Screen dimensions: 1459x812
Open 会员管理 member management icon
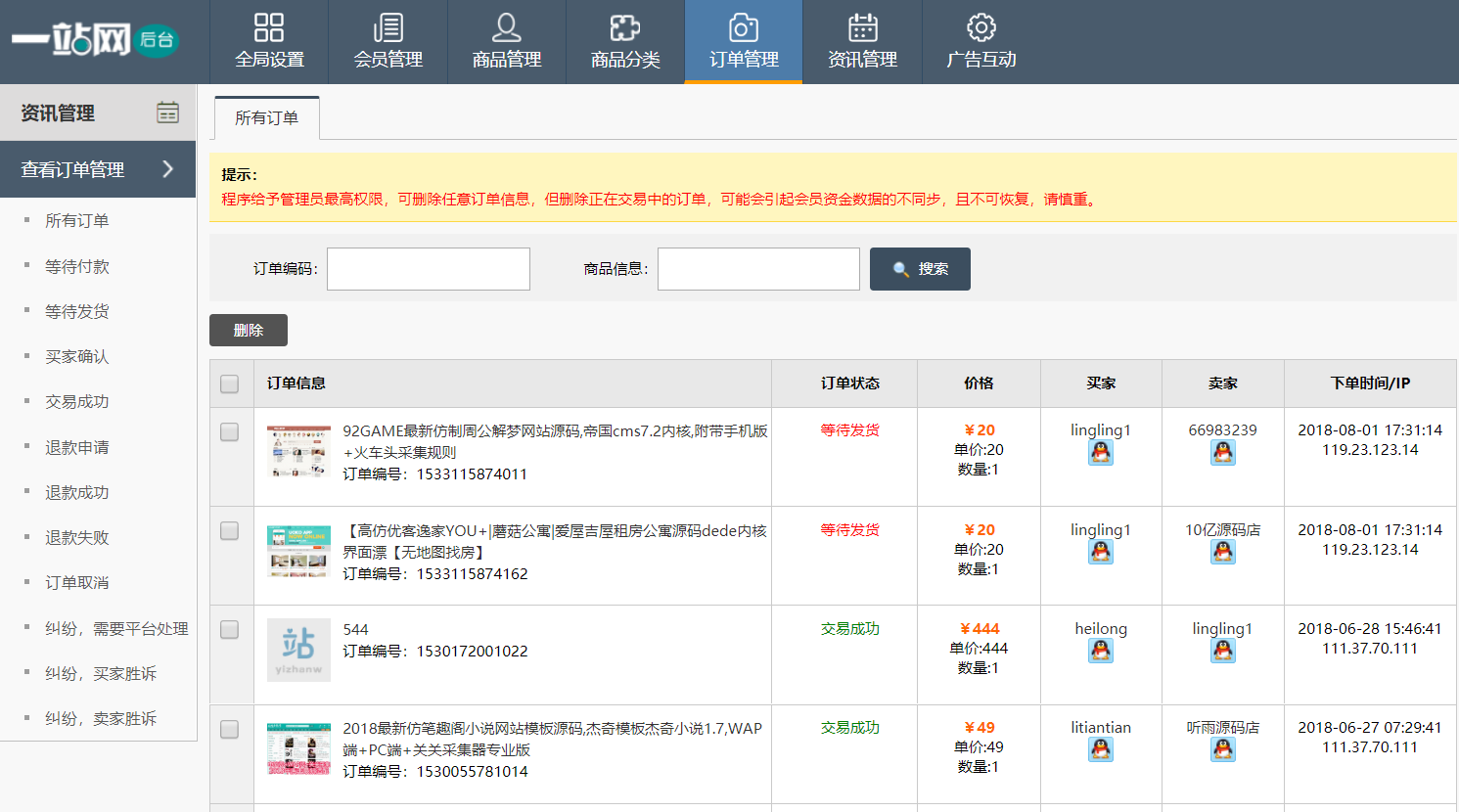click(388, 28)
